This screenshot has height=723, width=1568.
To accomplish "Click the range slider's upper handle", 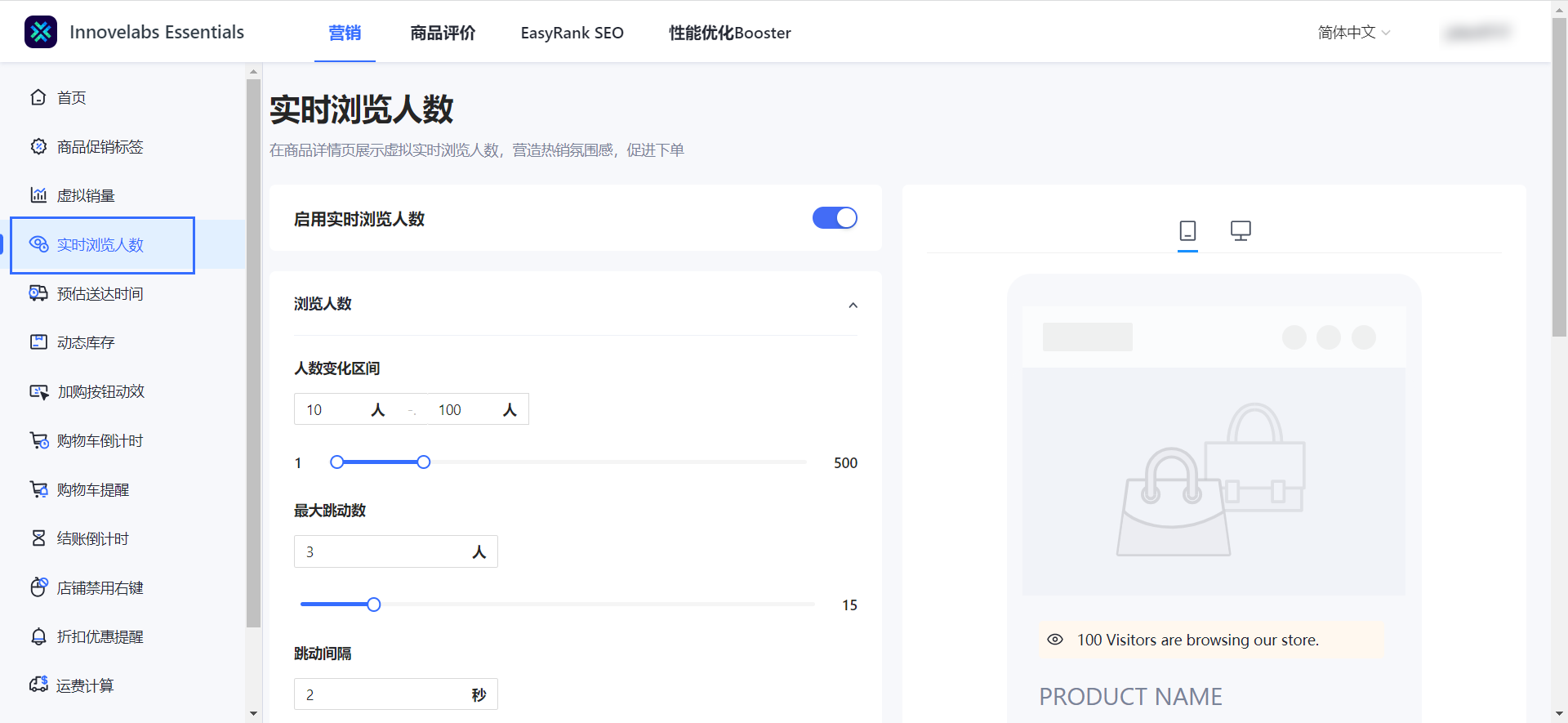I will click(x=423, y=462).
